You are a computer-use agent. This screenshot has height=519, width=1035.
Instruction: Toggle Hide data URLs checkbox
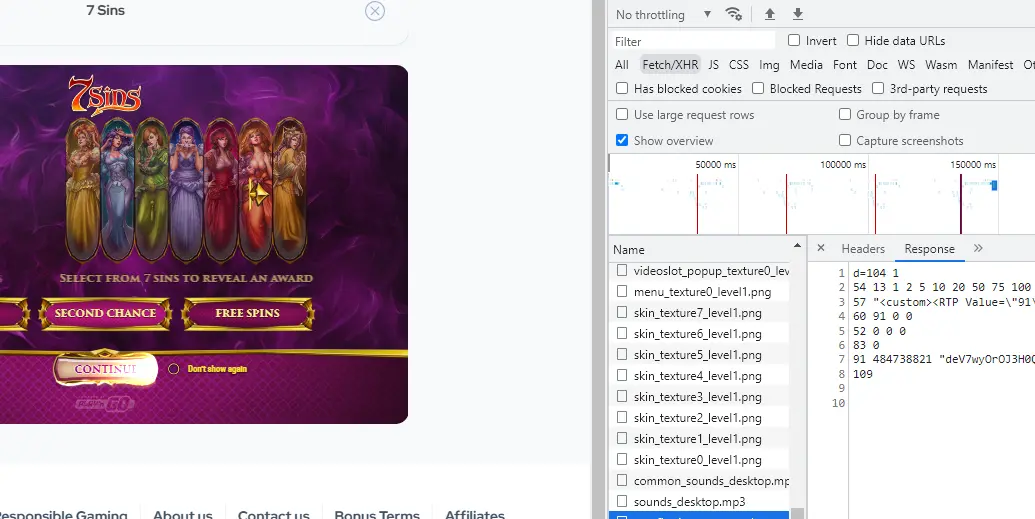(853, 40)
